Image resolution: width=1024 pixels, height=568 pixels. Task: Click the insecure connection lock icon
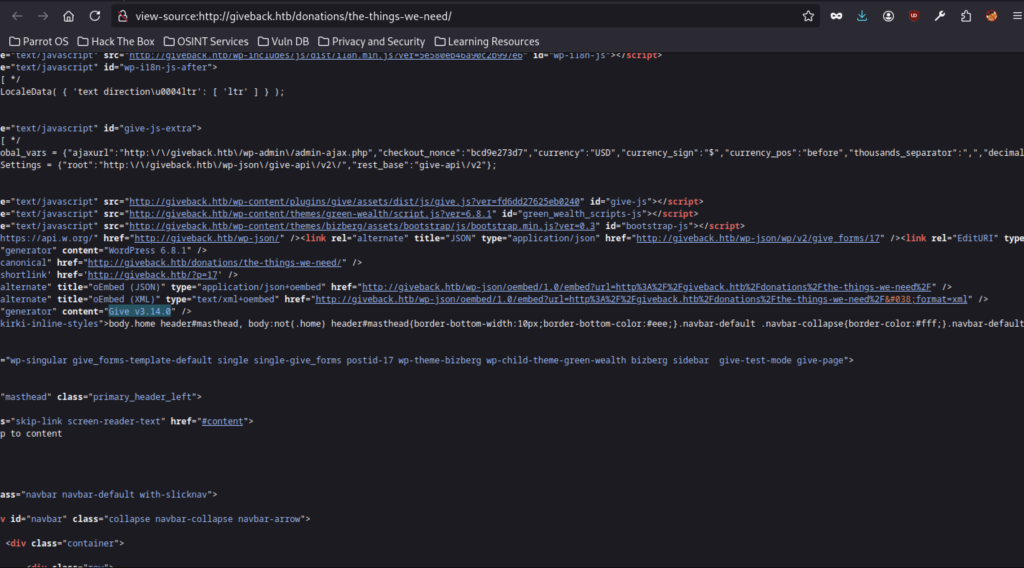click(121, 16)
